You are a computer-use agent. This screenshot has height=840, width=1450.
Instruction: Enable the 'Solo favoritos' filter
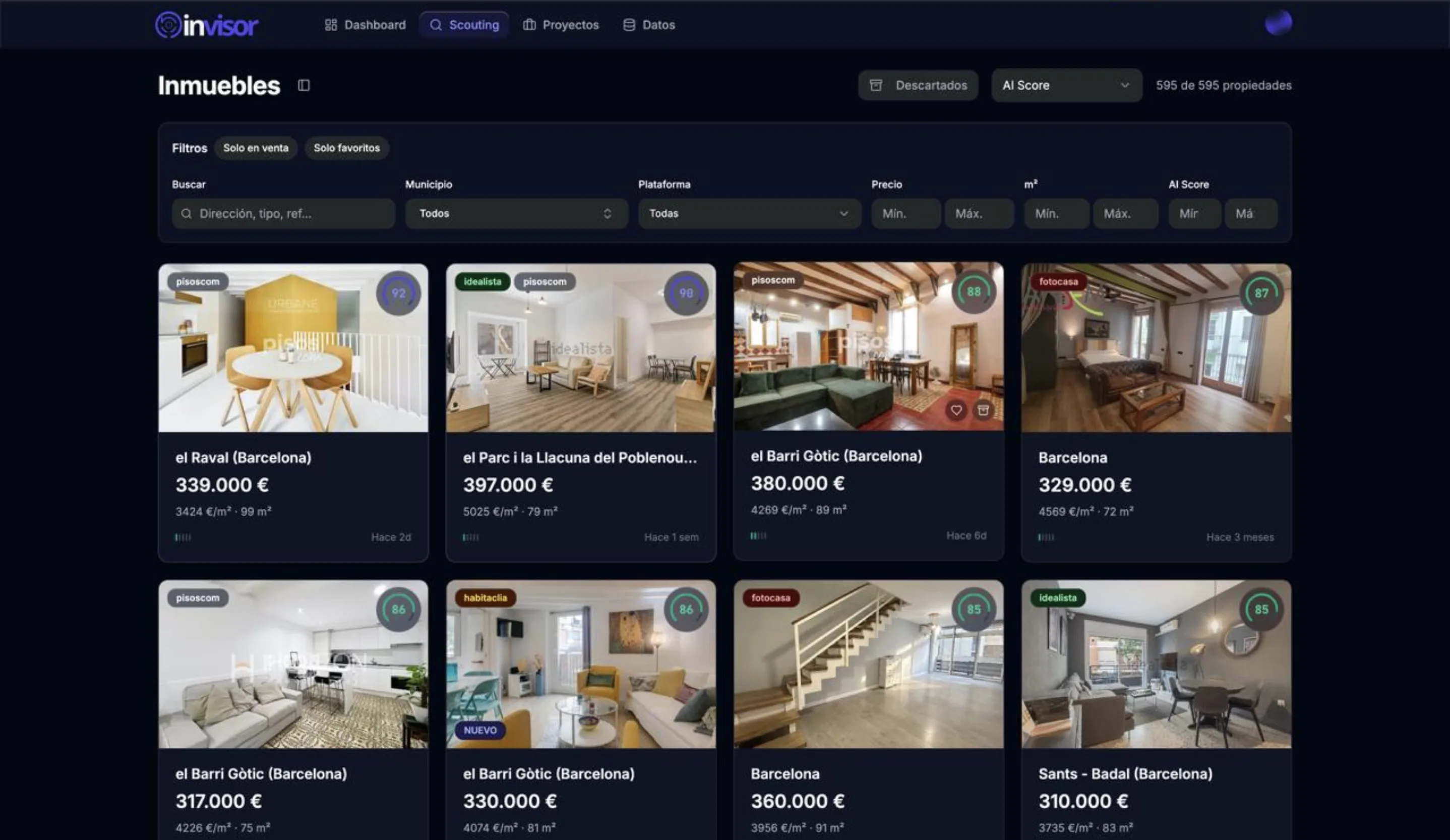coord(346,148)
